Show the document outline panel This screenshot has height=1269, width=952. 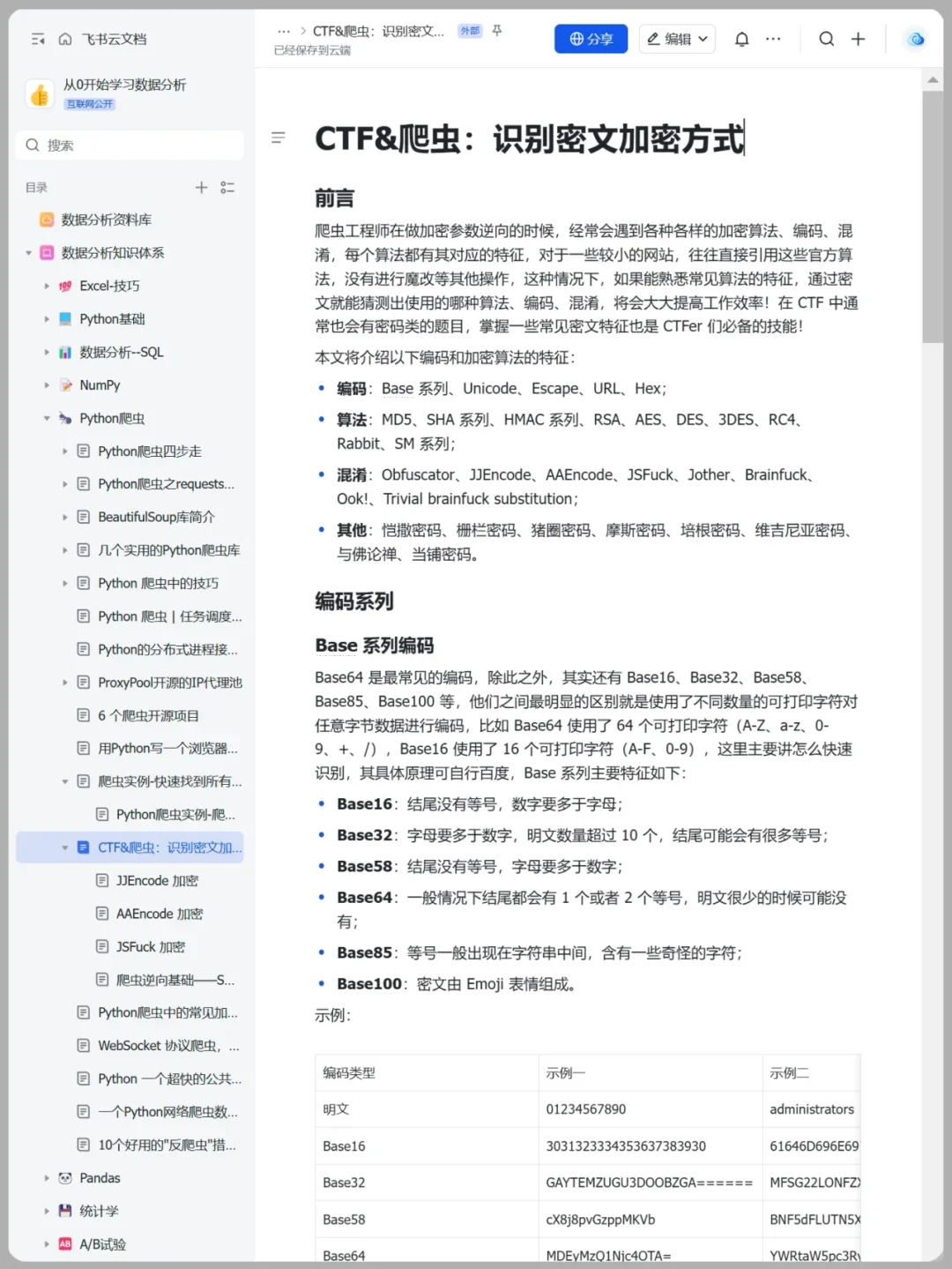pos(279,138)
